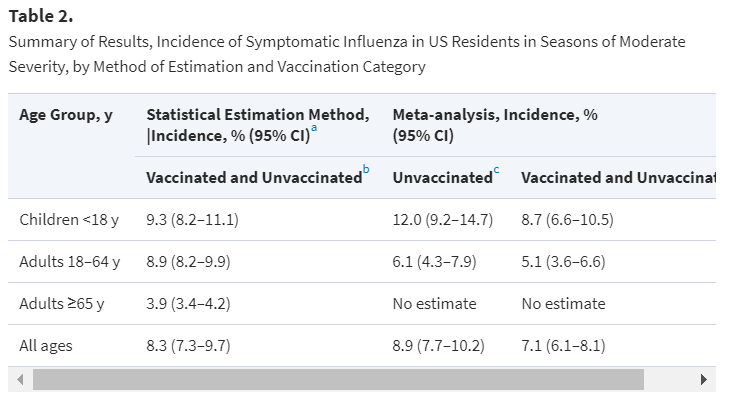The image size is (741, 397).
Task: Select the Adults 18–64 y row label
Action: tap(69, 262)
